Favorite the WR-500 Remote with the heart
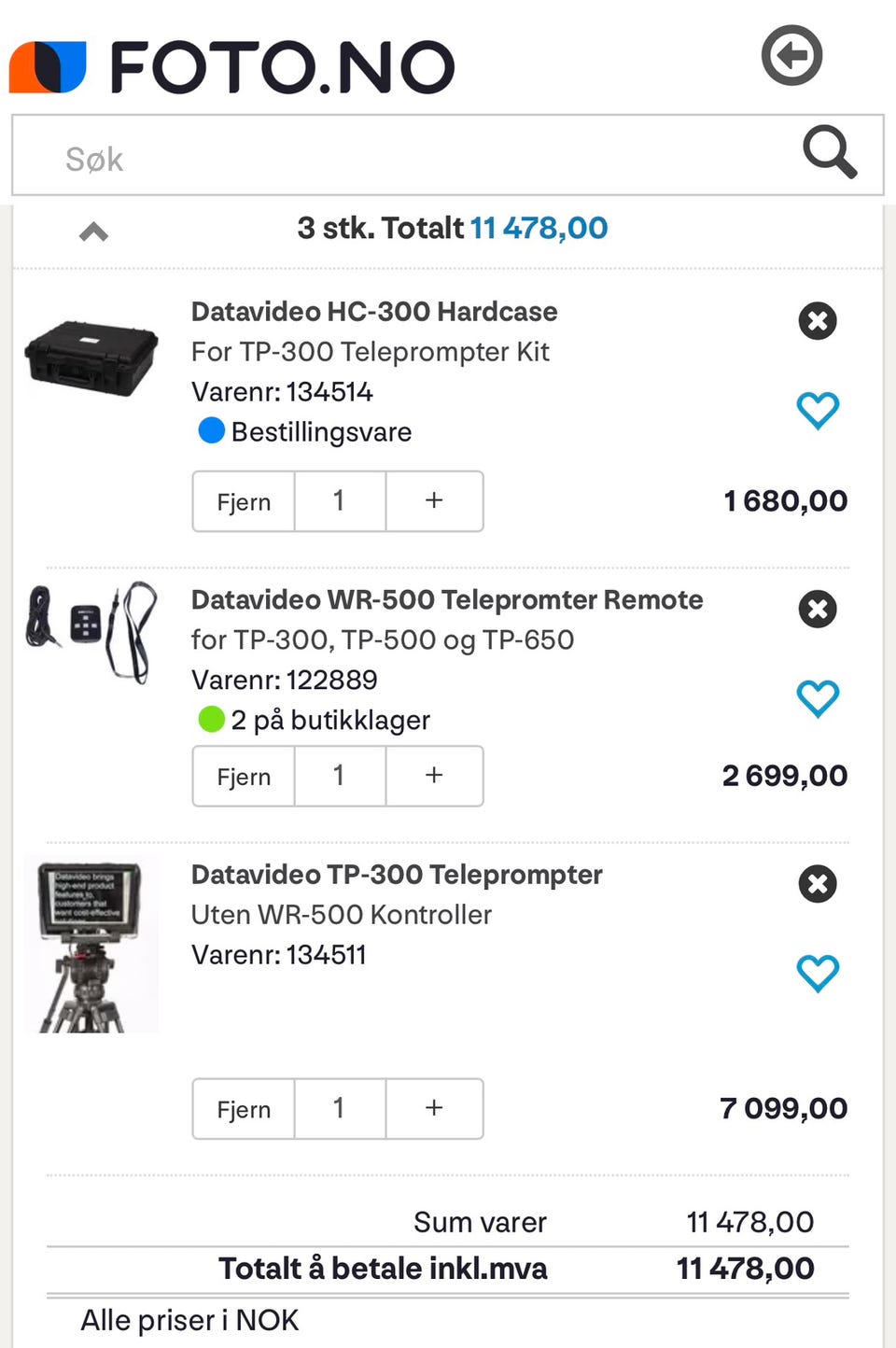This screenshot has height=1348, width=896. click(x=818, y=697)
